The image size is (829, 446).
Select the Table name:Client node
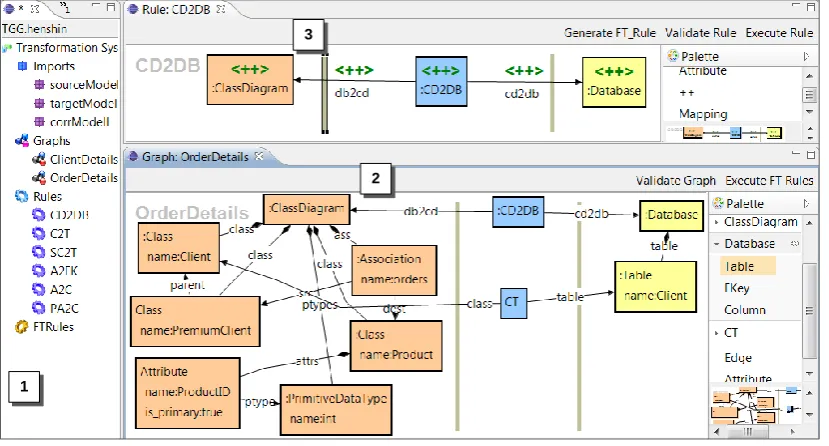coord(655,286)
